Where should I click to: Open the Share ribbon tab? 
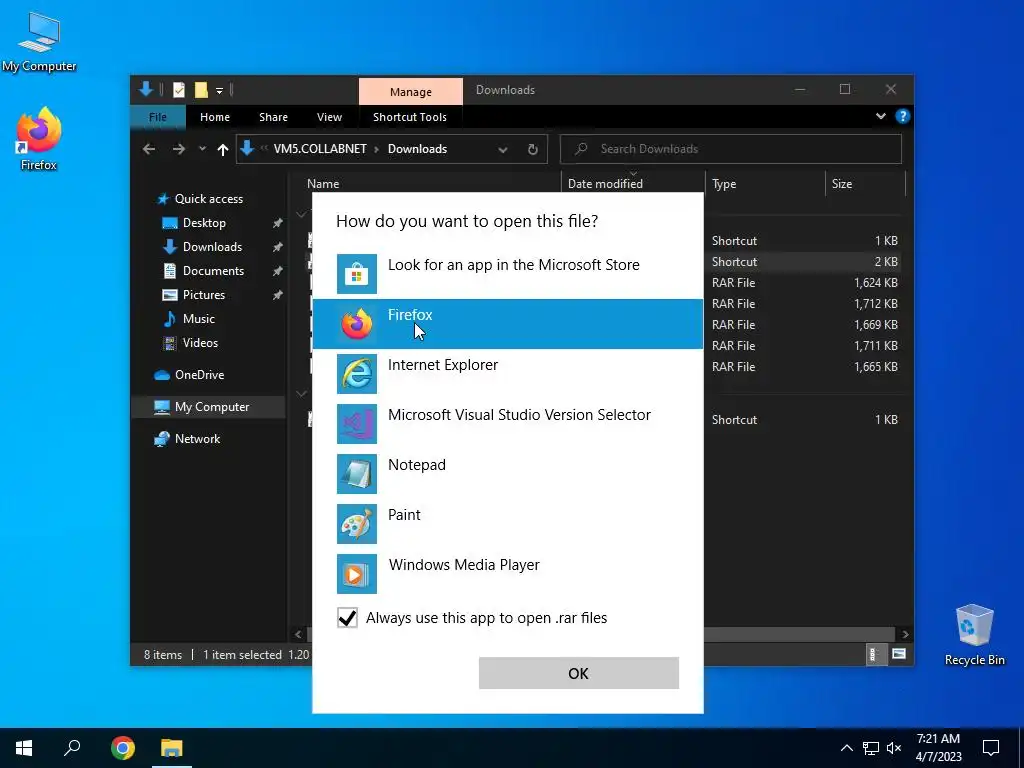(x=273, y=117)
